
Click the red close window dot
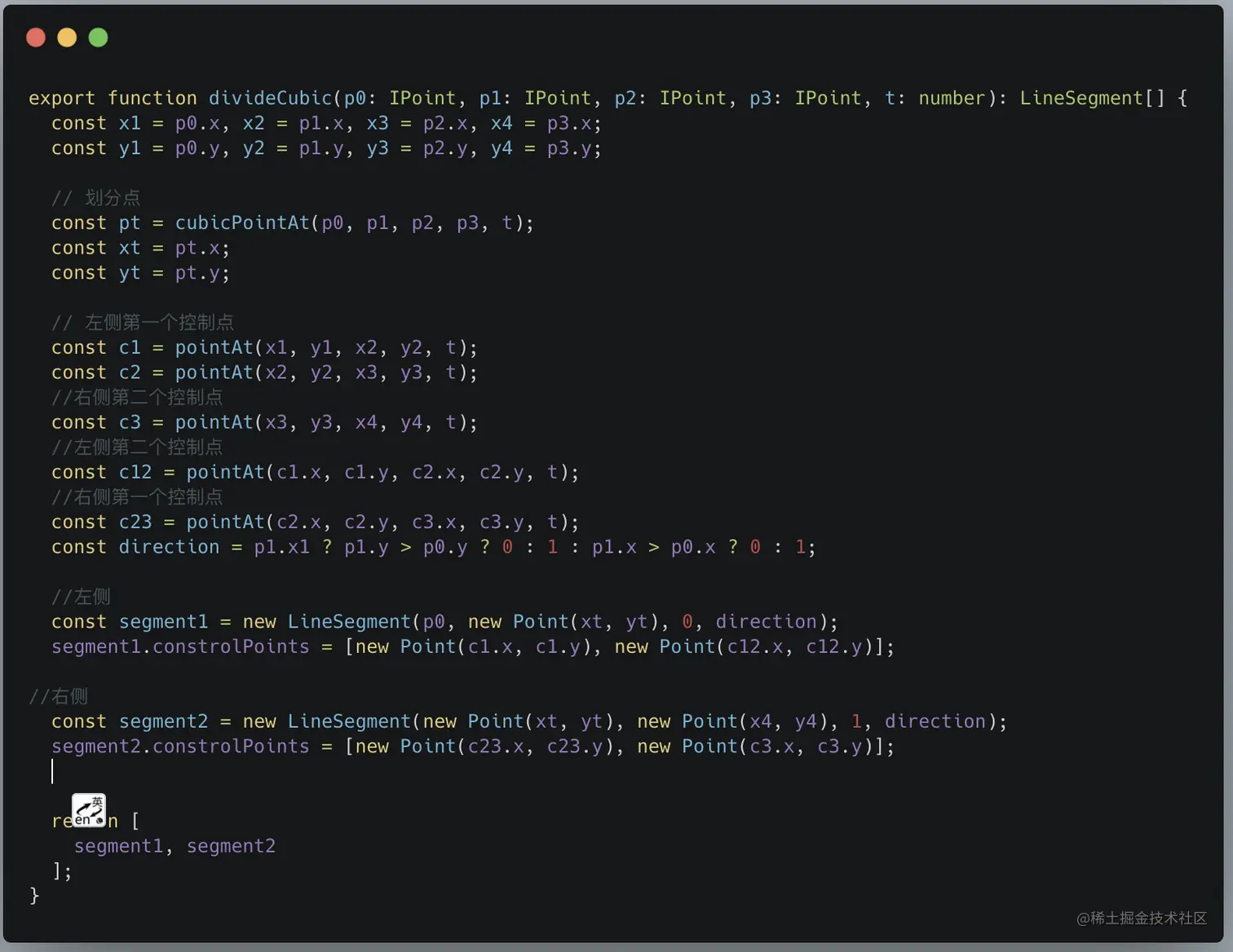(x=36, y=37)
